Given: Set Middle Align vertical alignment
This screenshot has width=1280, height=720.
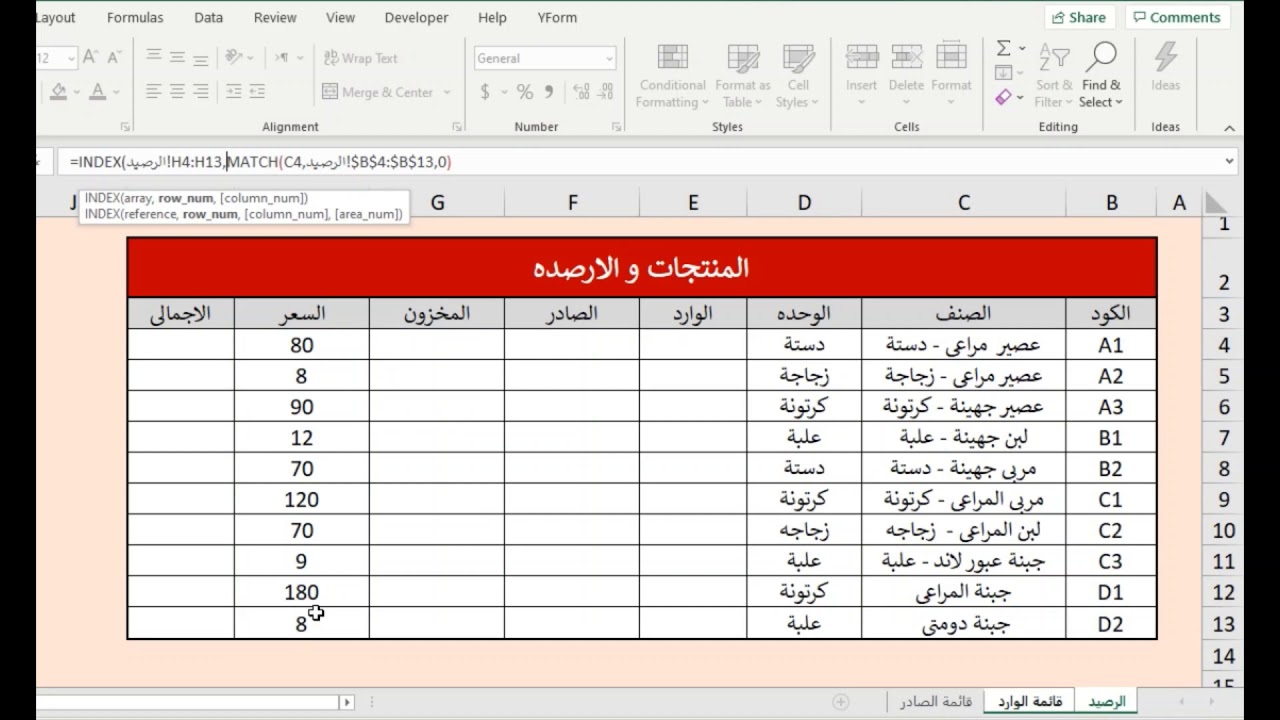Looking at the screenshot, I should tap(177, 57).
